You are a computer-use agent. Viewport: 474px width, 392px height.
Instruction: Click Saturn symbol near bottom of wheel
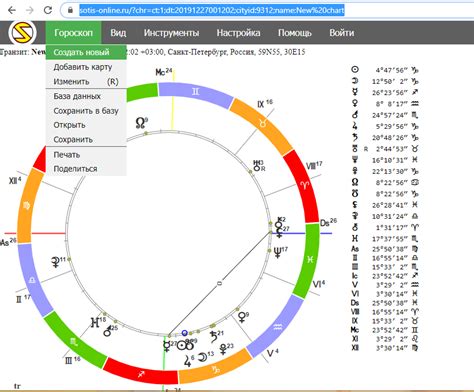[x=214, y=337]
